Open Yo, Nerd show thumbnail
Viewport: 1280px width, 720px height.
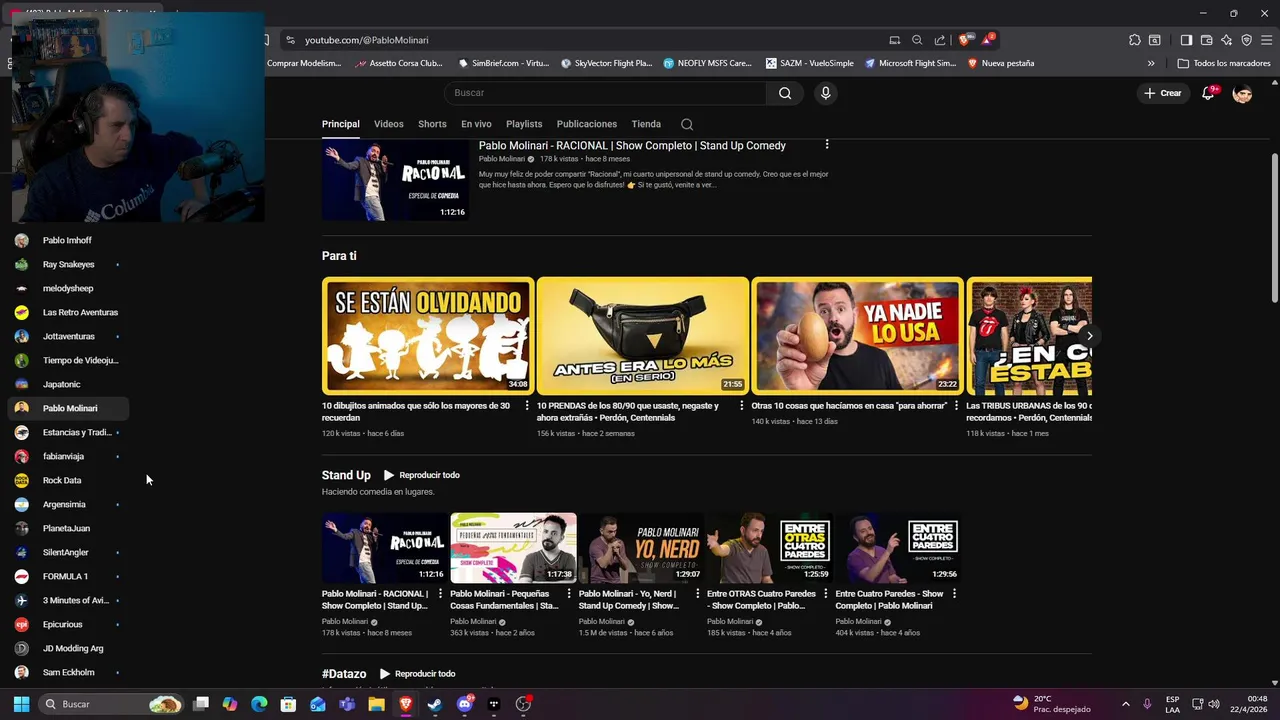pos(641,548)
